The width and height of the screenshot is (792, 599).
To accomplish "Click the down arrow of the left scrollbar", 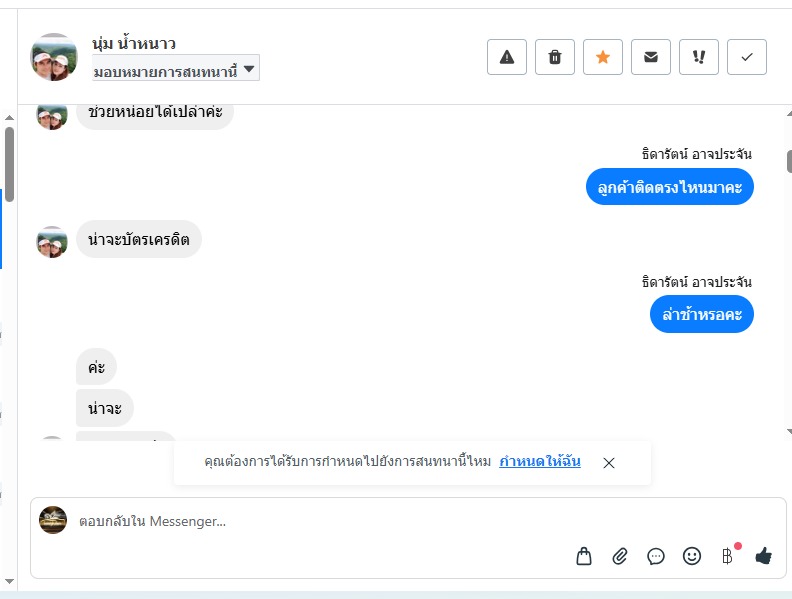I will (9, 581).
